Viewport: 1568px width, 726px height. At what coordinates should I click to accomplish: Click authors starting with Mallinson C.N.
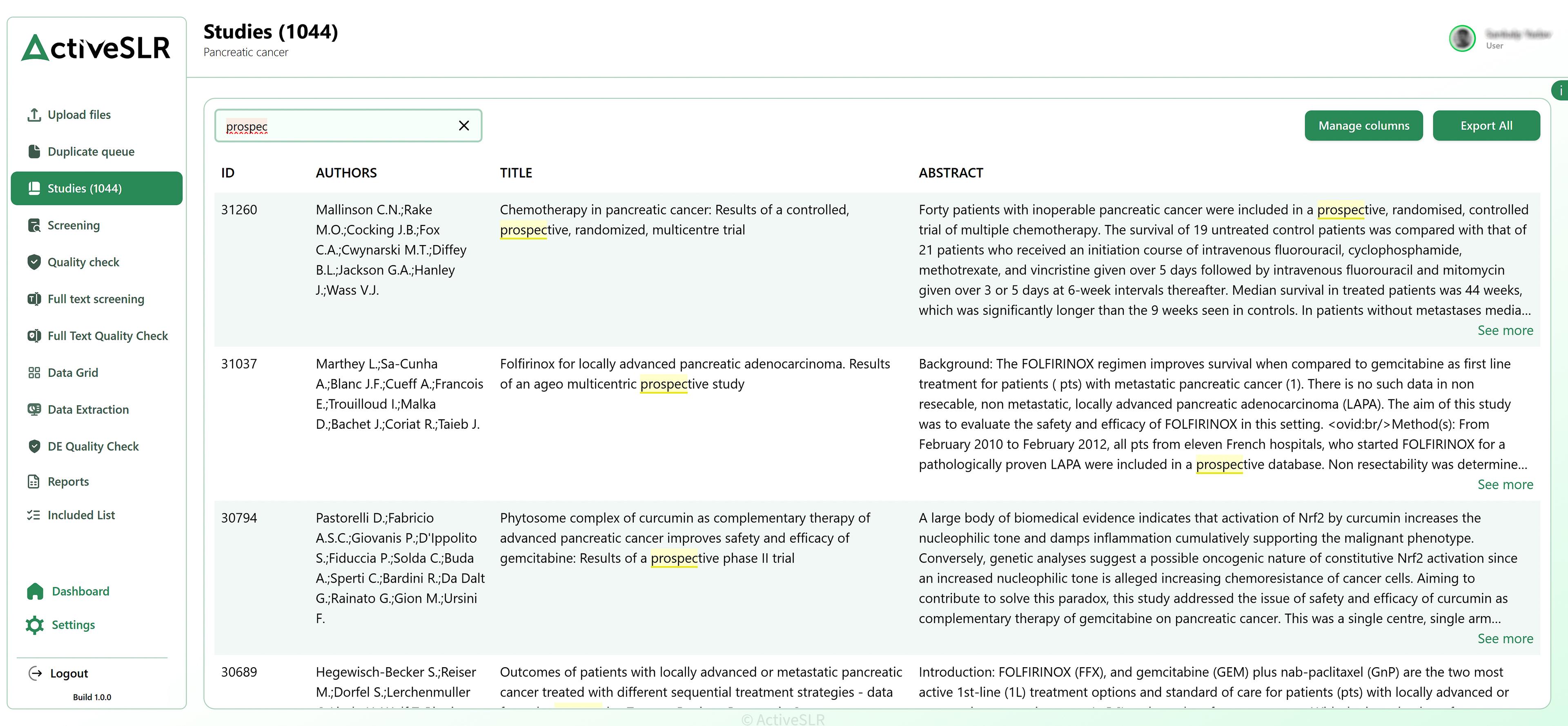[391, 250]
